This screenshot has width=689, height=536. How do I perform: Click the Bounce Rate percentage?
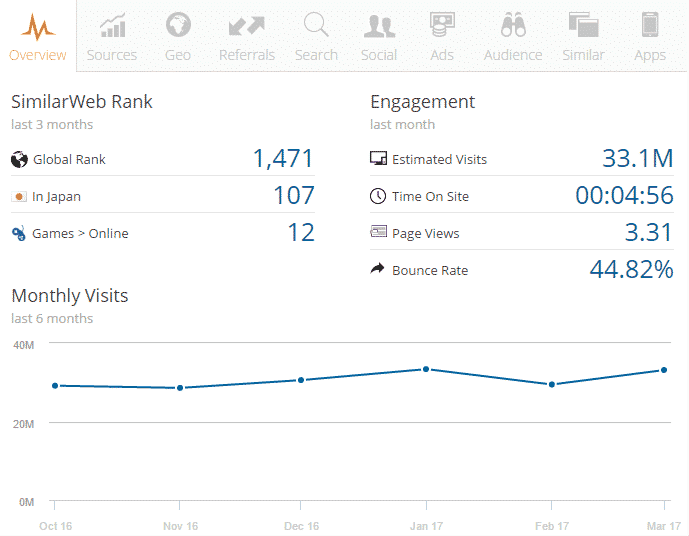pyautogui.click(x=629, y=269)
